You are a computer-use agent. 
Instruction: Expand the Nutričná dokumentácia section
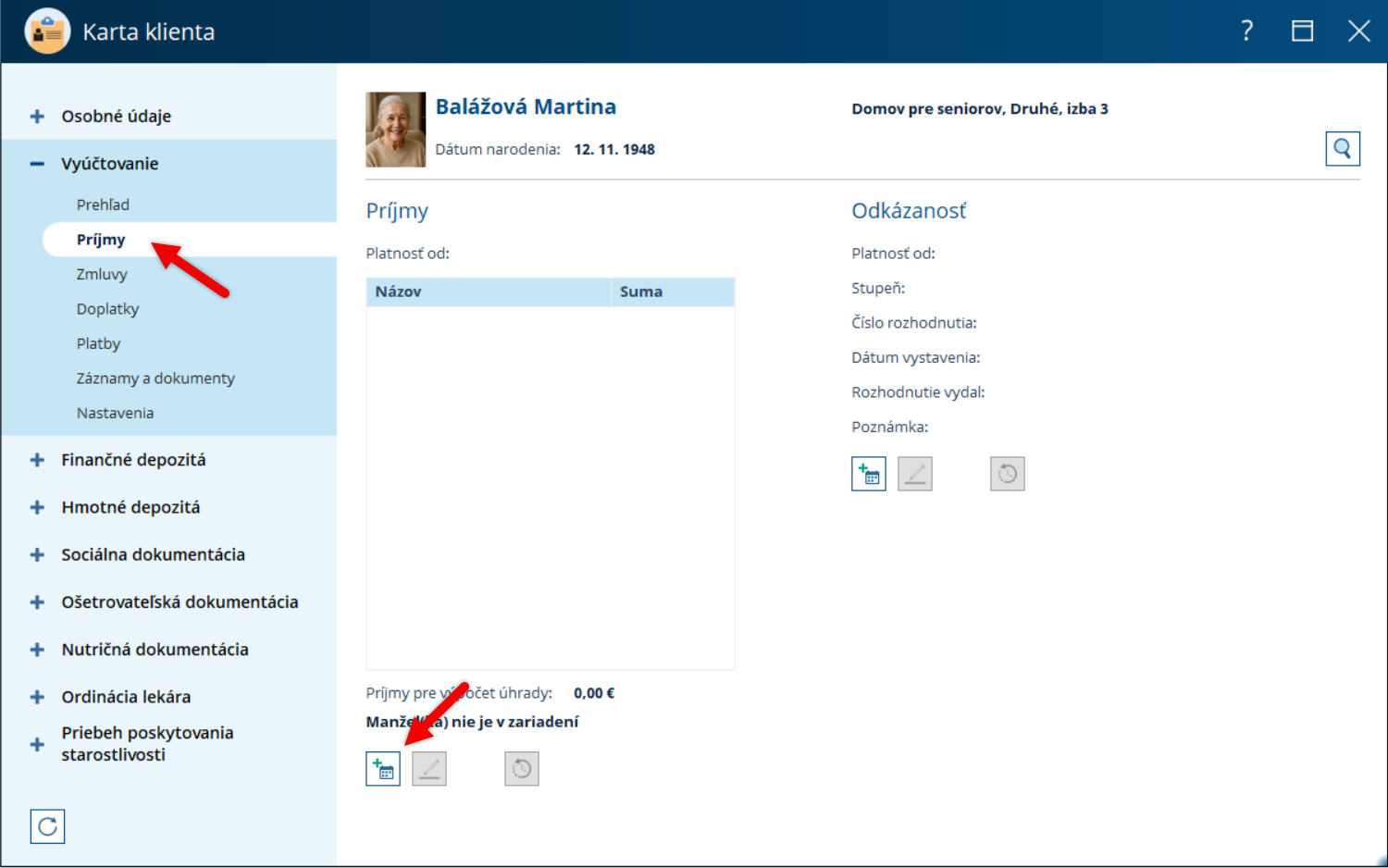[x=37, y=650]
